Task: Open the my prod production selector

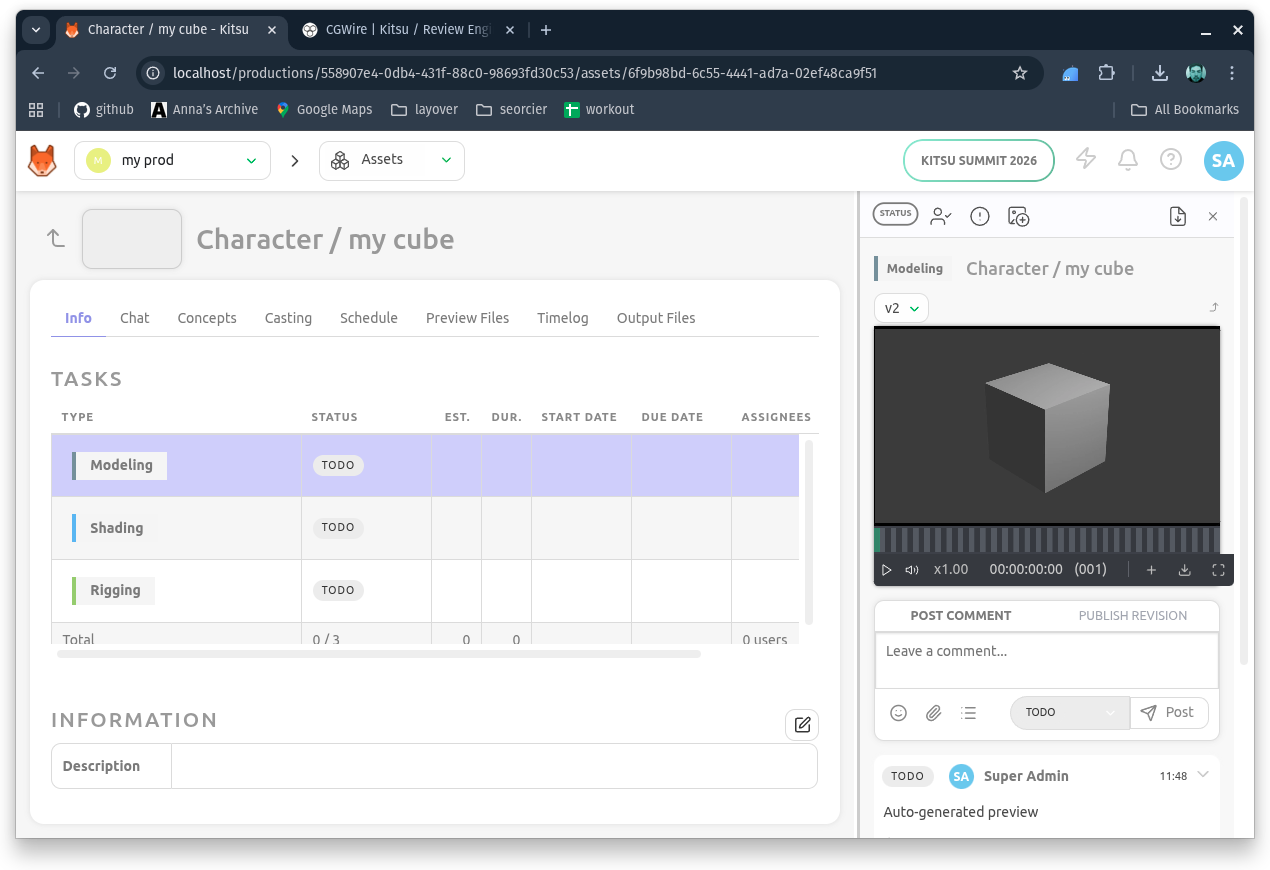Action: 172,161
